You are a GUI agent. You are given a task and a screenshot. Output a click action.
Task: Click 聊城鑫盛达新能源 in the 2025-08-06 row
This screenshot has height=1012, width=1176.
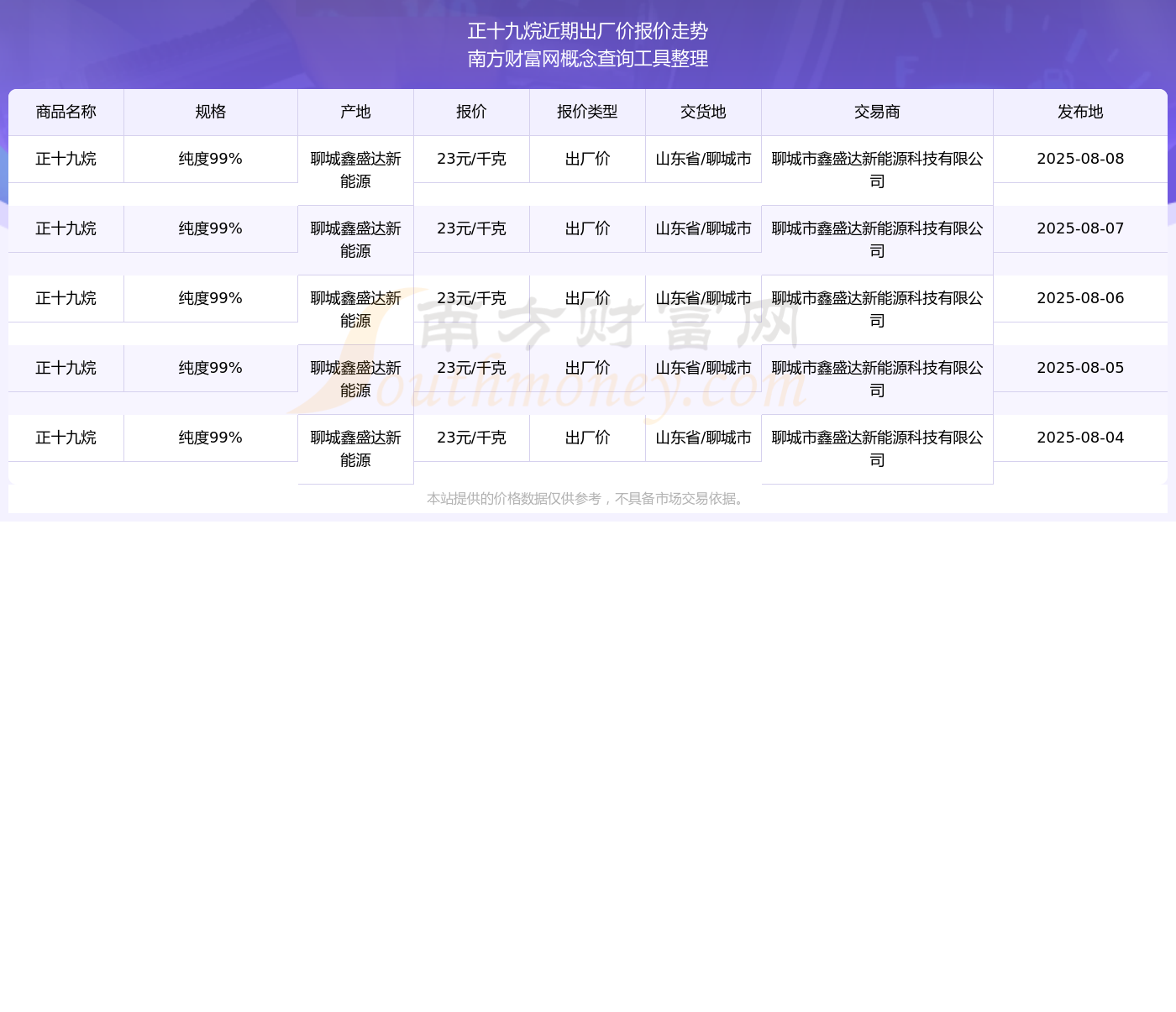pyautogui.click(x=356, y=310)
